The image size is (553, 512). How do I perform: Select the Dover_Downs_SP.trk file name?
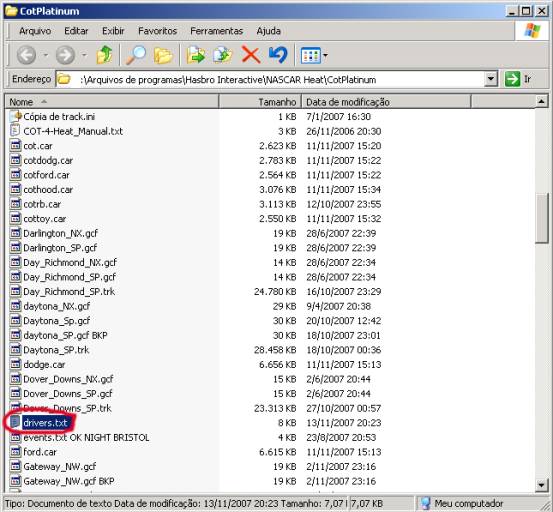click(67, 408)
